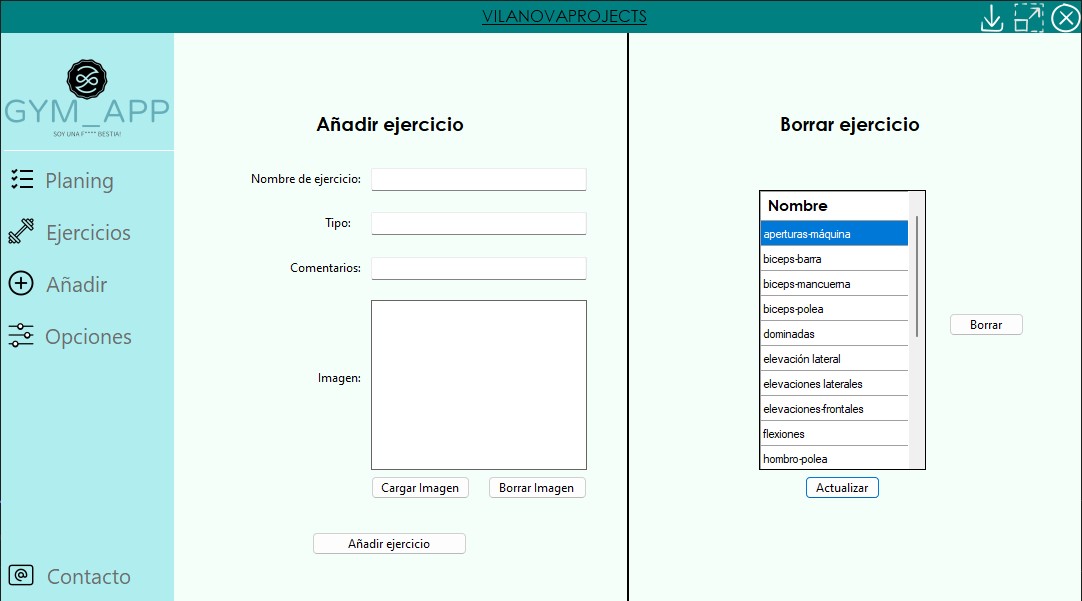The image size is (1082, 601).
Task: Open Opciones from the sidebar
Action: tap(88, 337)
